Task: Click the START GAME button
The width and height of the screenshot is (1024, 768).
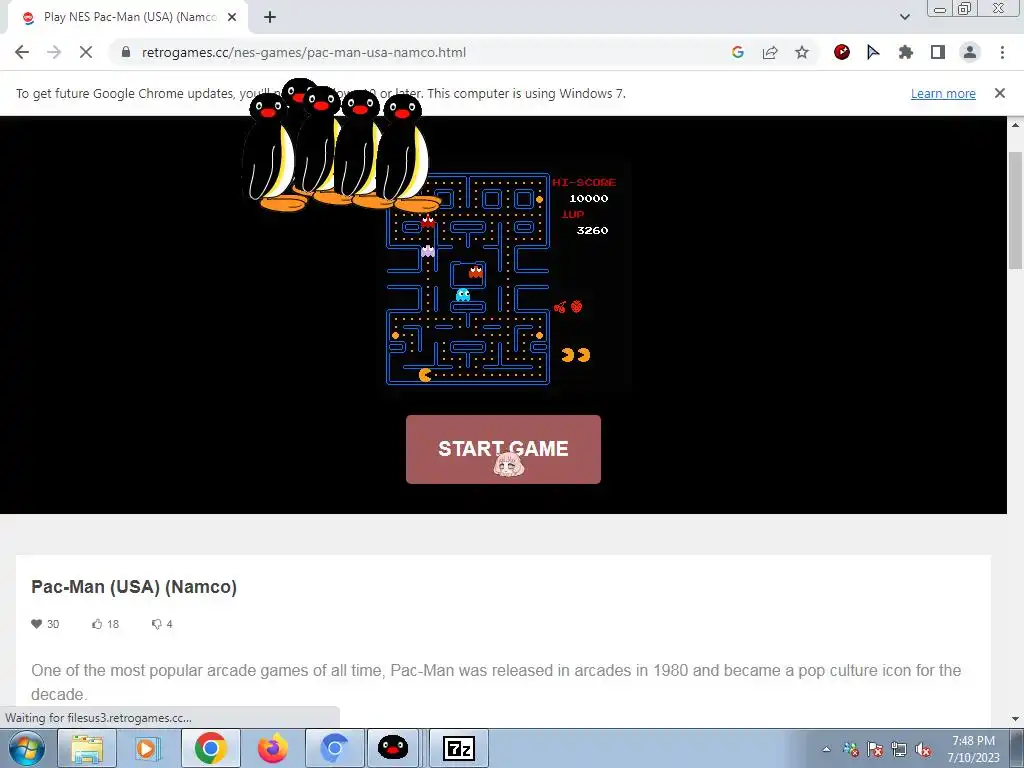Action: (x=503, y=449)
